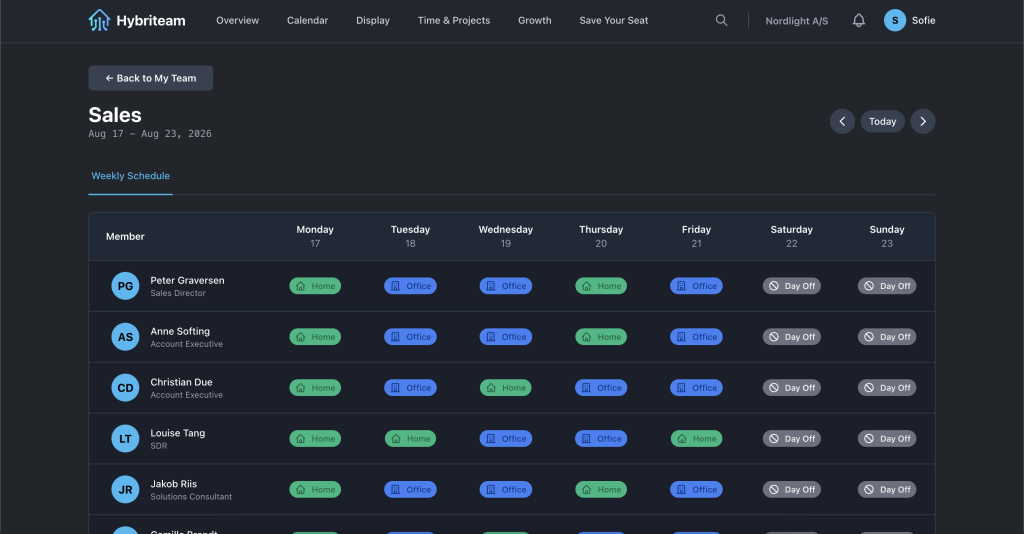Click Anne Softing's name
1024x534 pixels.
[x=180, y=331]
